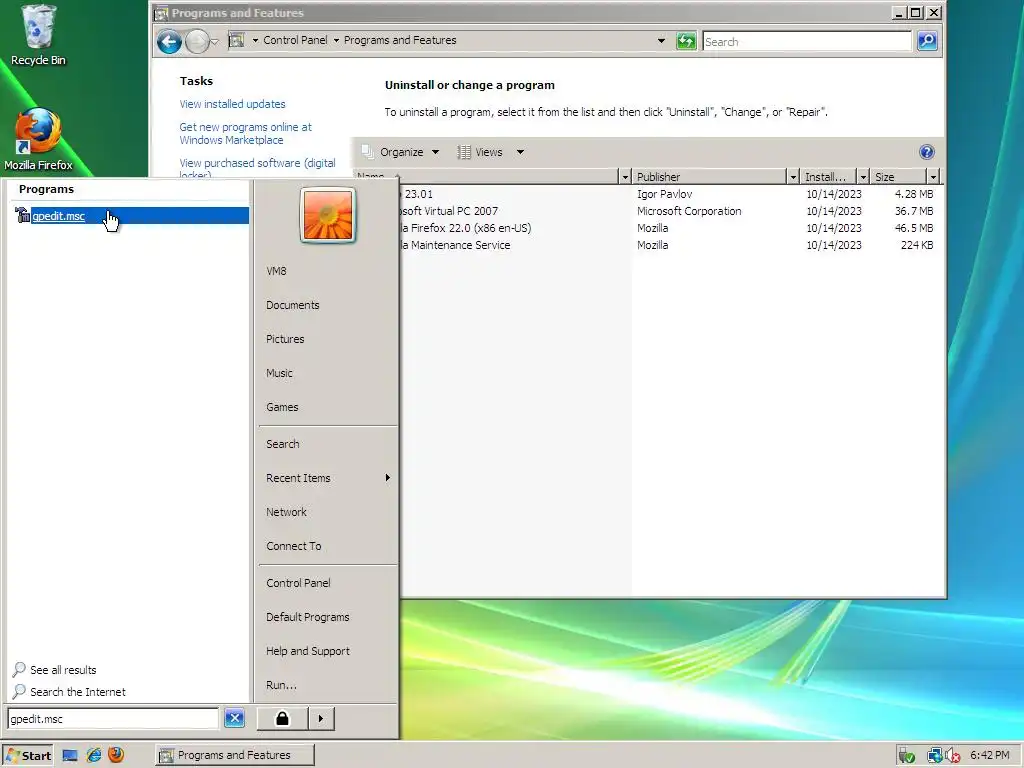The image size is (1024, 768).
Task: Click See all results link
Action: coord(63,670)
